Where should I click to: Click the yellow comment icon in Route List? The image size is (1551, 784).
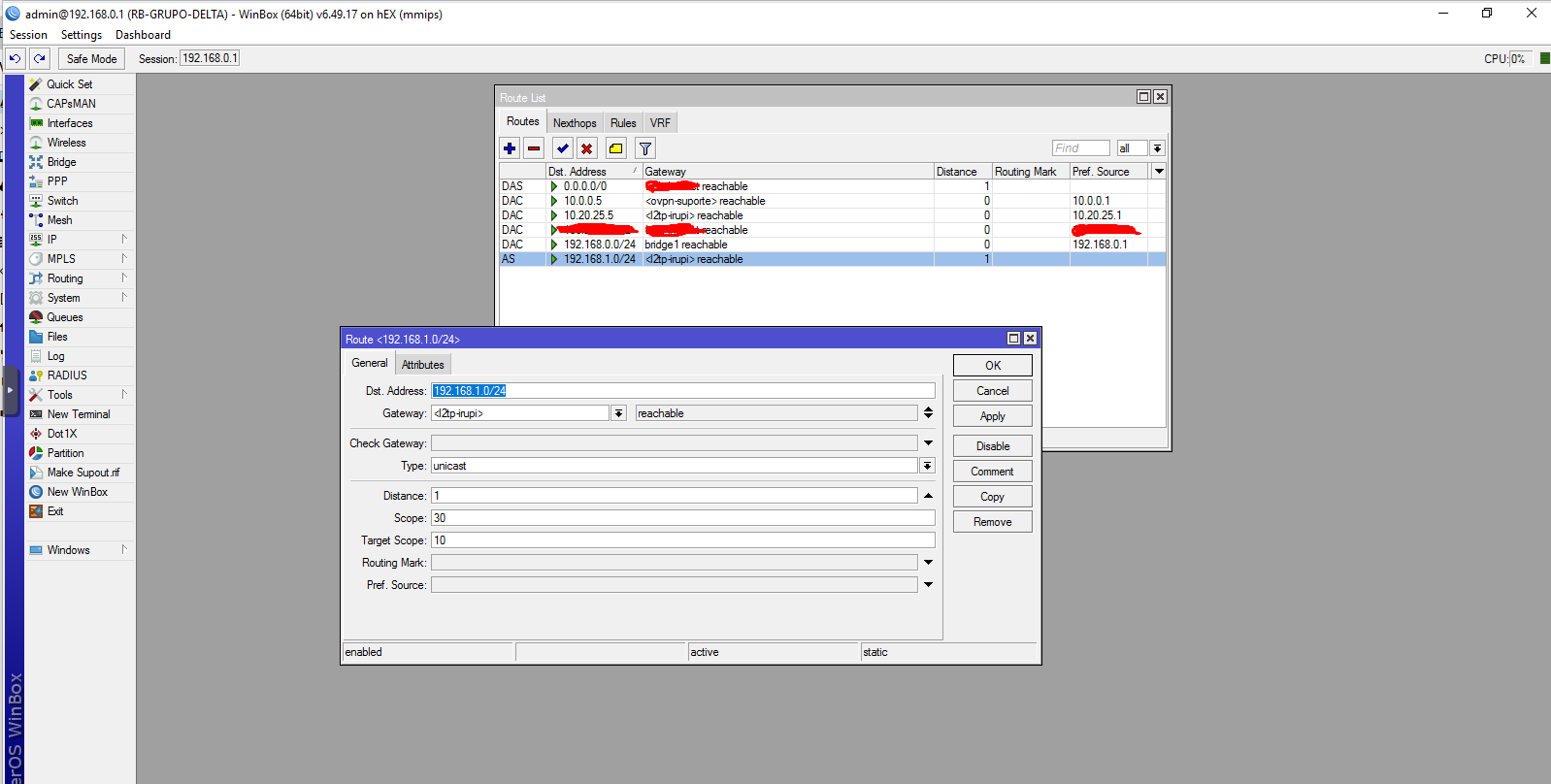[x=616, y=148]
